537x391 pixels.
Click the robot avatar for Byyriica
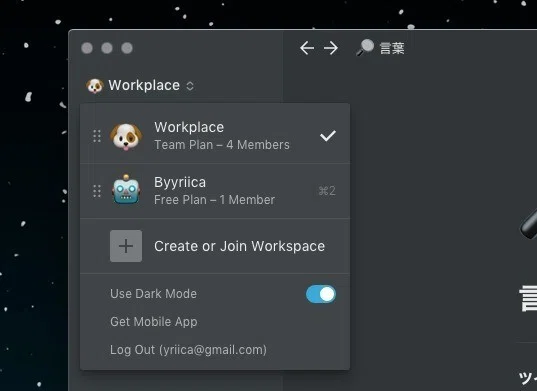[126, 189]
